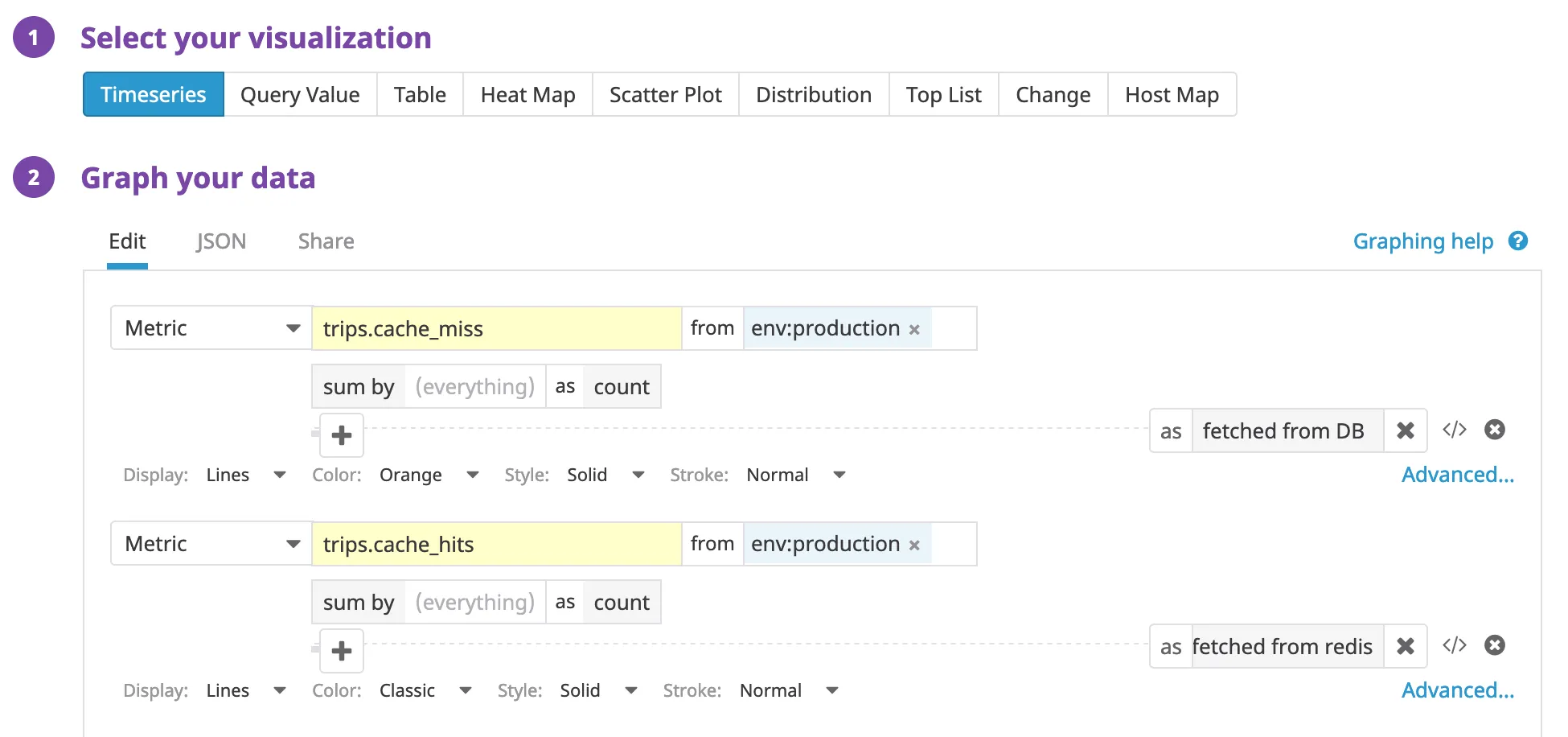Open Stroke Normal dropdown for cache_miss query

[796, 475]
